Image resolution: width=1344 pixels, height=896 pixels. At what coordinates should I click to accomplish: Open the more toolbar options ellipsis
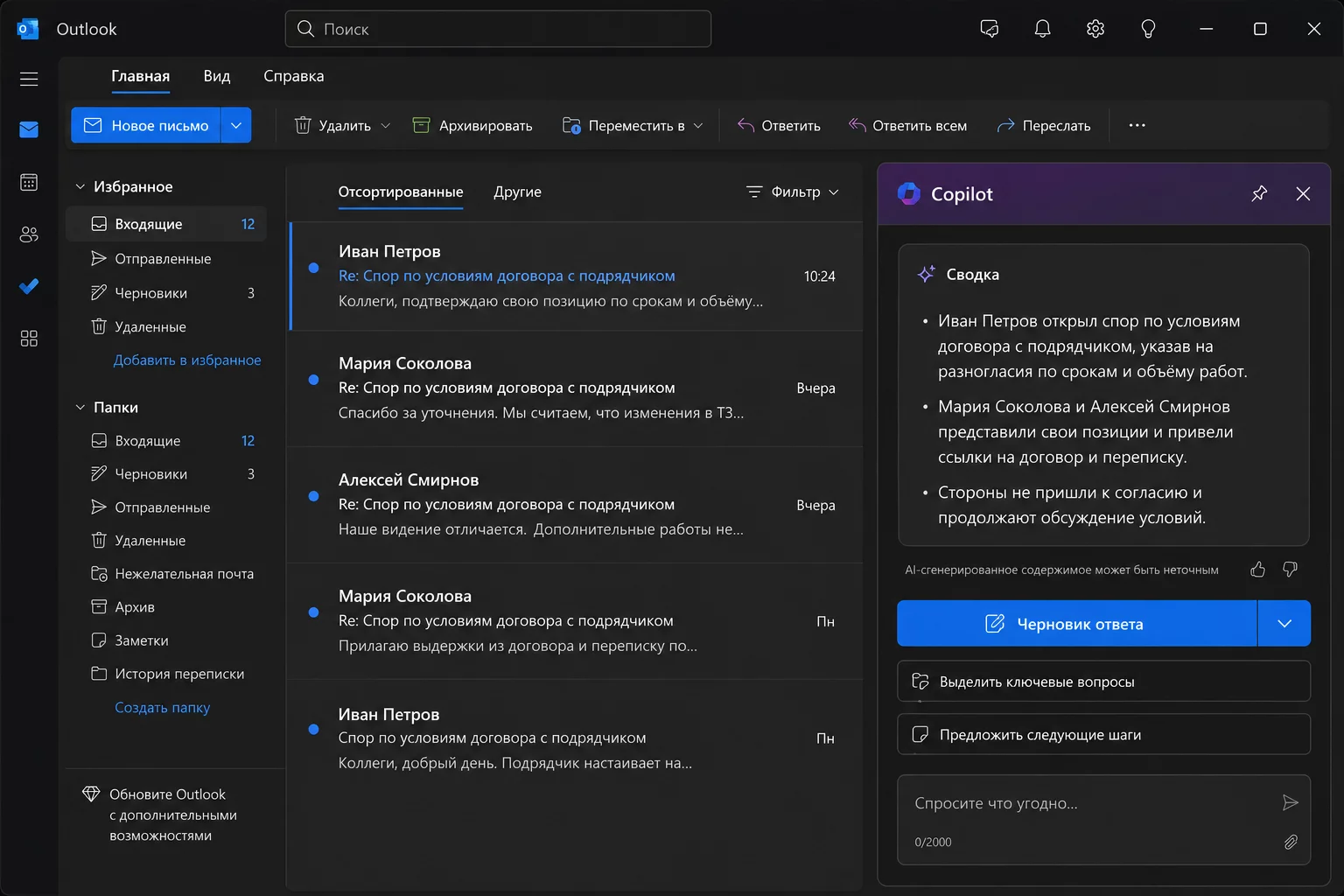1137,125
